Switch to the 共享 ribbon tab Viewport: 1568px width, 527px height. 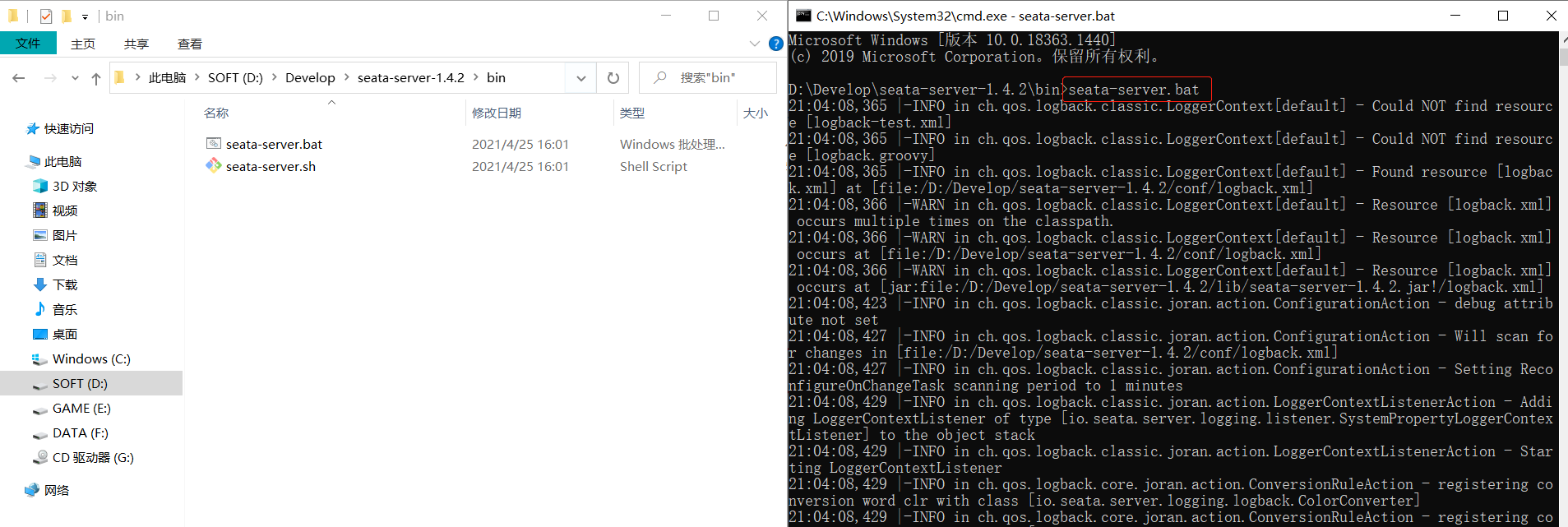coord(136,44)
